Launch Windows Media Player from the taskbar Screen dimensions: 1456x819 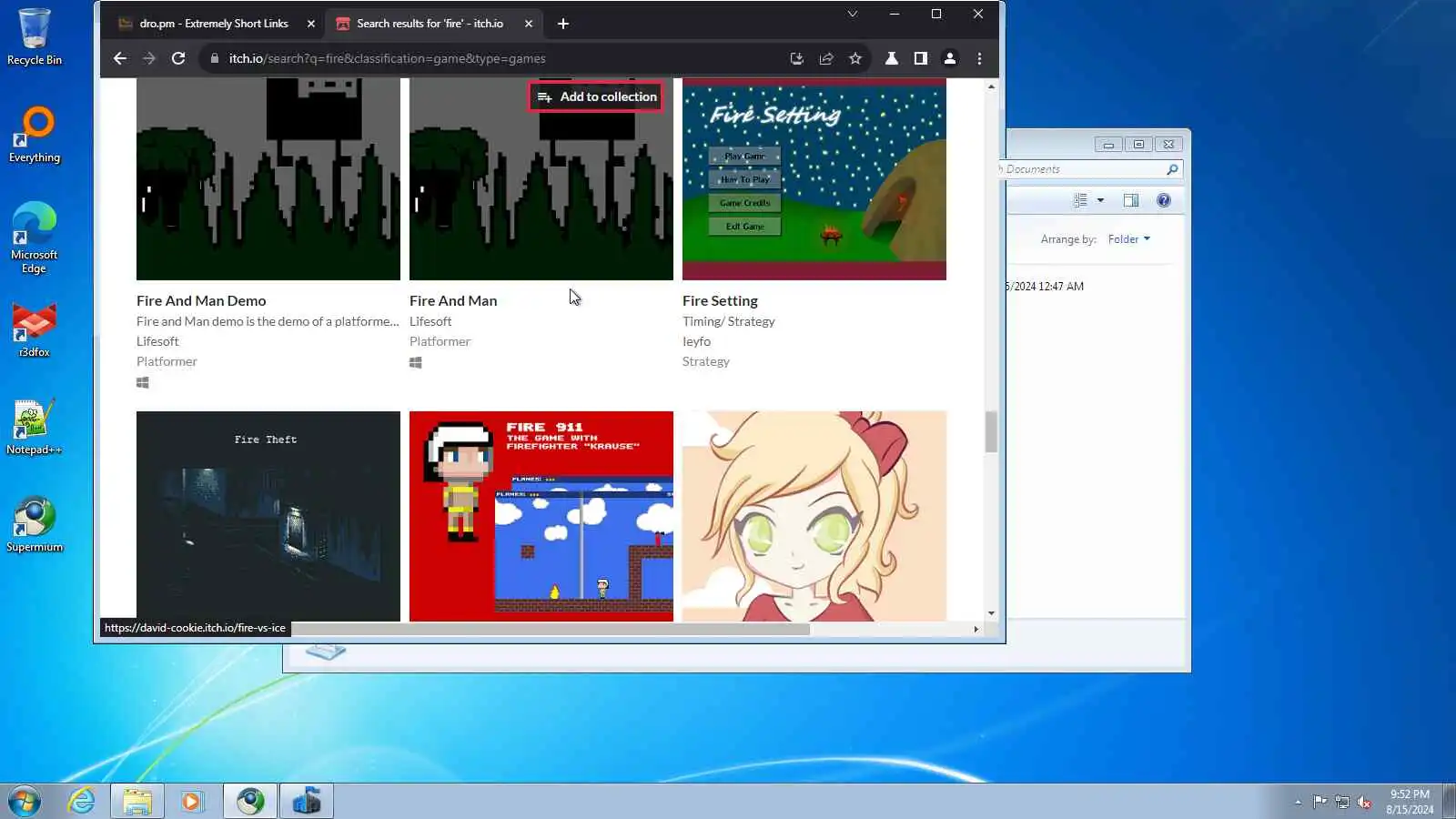coord(192,801)
